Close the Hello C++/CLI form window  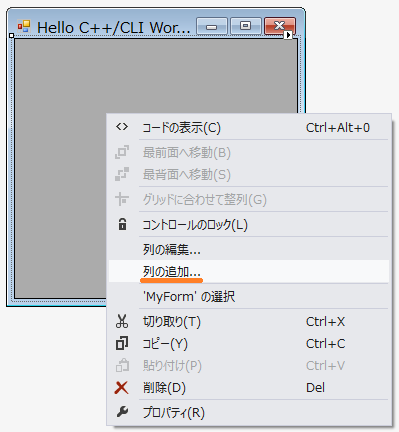pos(280,26)
